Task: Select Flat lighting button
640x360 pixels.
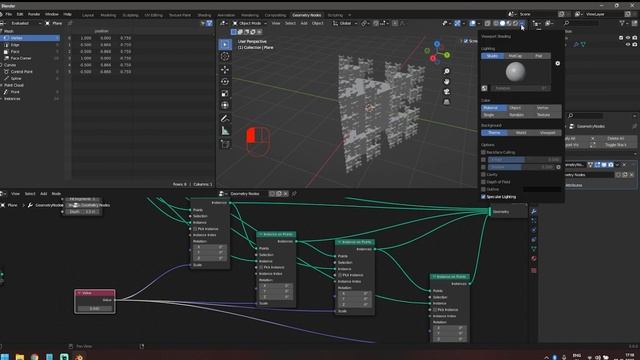Action: pyautogui.click(x=538, y=56)
